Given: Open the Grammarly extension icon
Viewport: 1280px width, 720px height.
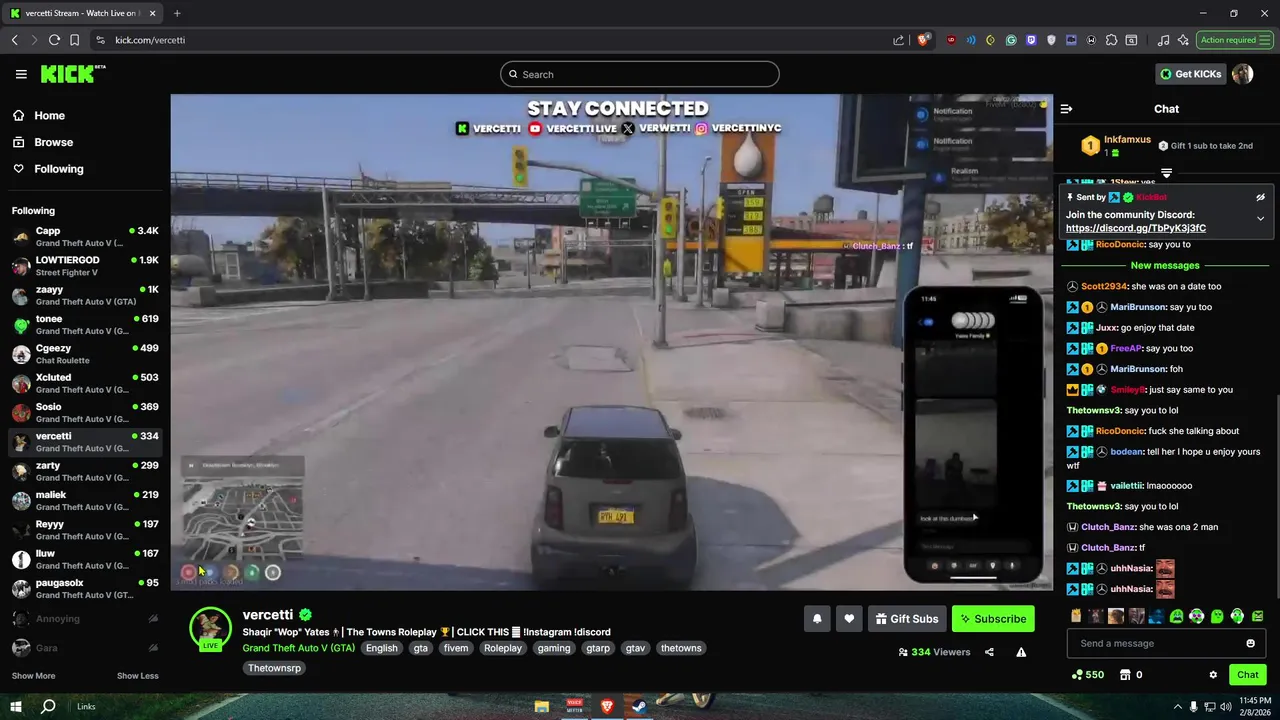Looking at the screenshot, I should click(1011, 40).
